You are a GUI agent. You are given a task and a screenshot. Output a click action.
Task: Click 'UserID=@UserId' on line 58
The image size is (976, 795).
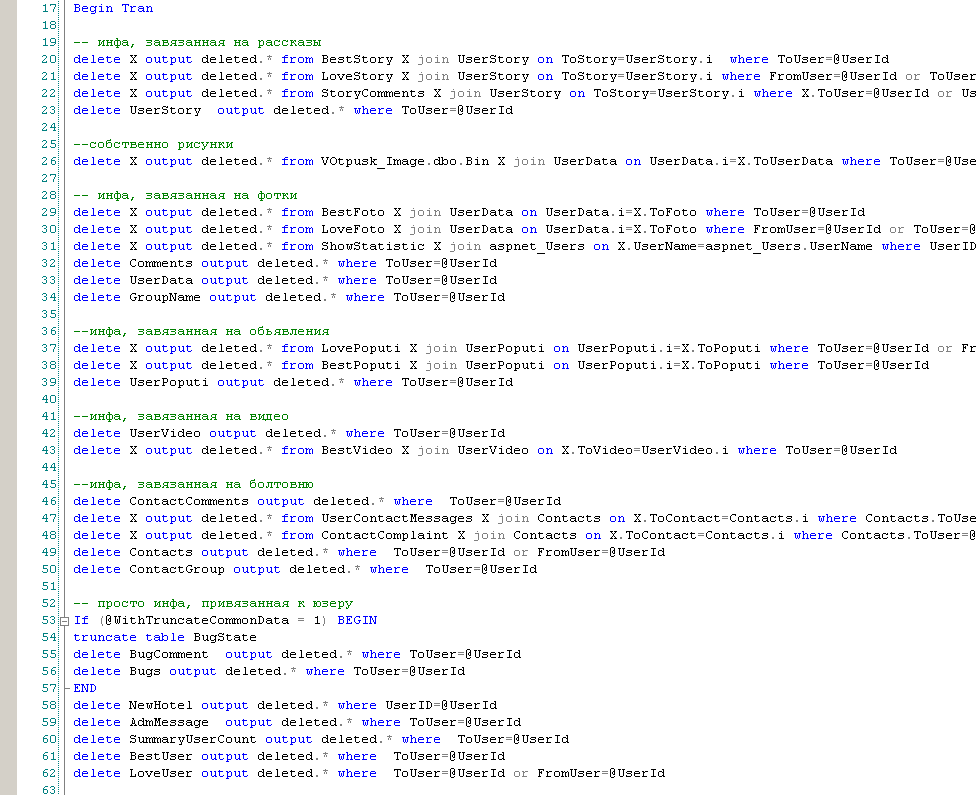coord(441,705)
